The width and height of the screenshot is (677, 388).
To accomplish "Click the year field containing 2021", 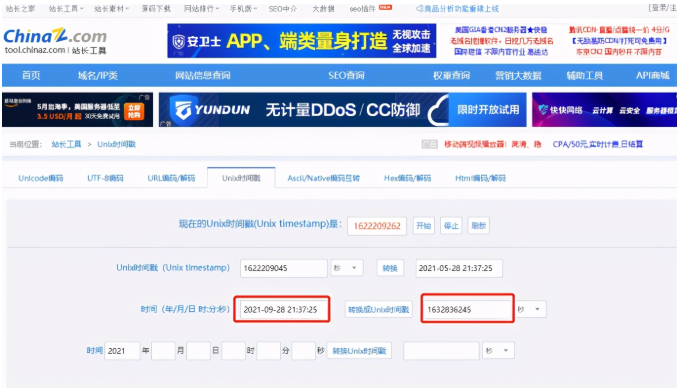I will coord(122,351).
